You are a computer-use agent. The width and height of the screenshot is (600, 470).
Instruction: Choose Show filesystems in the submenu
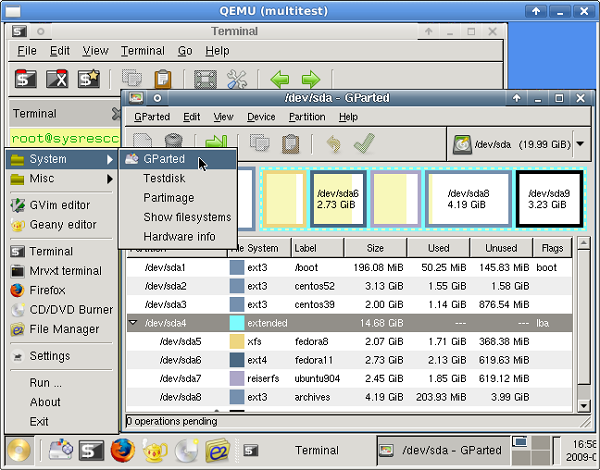coord(187,217)
